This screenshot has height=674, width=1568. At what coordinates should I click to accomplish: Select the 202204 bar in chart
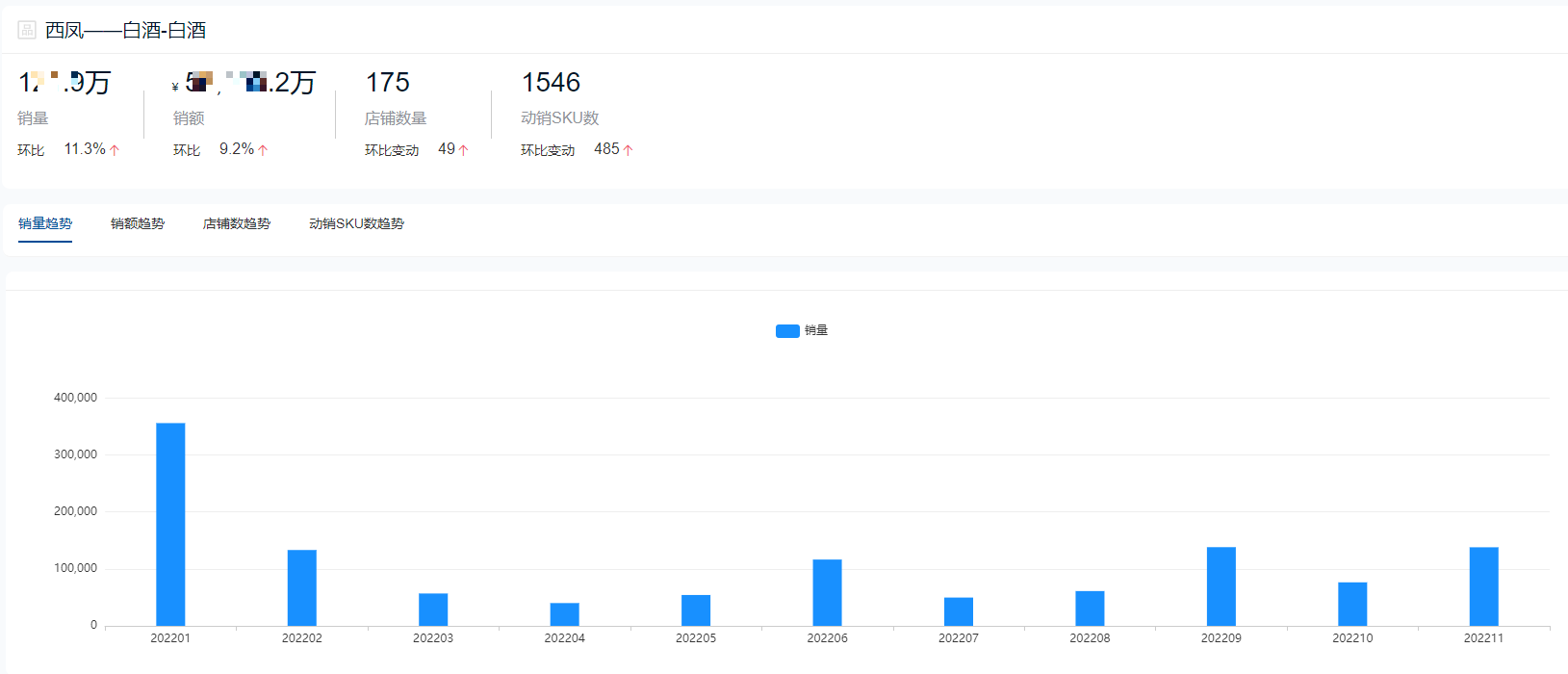(x=565, y=614)
